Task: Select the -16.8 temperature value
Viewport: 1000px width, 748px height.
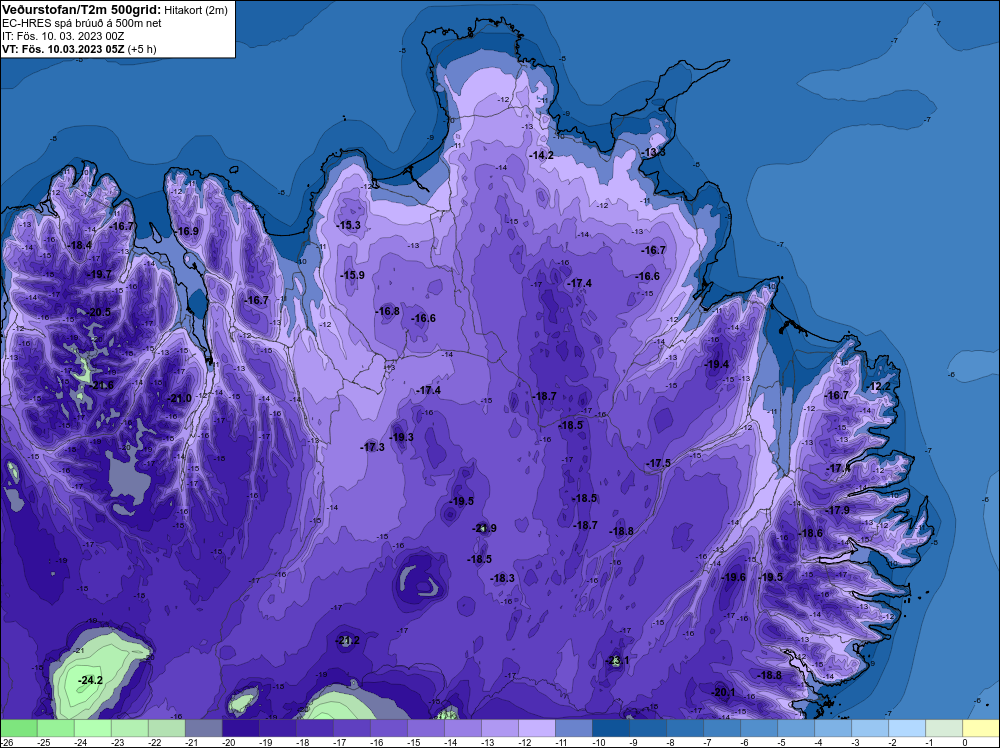Action: pos(388,311)
